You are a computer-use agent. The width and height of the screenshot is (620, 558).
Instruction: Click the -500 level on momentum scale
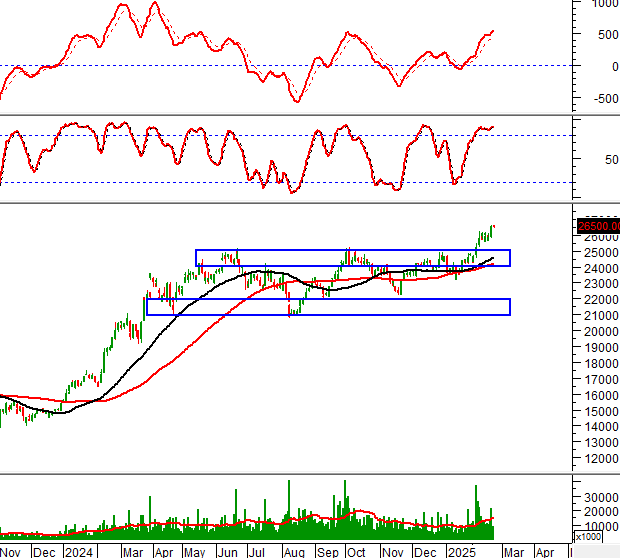click(606, 98)
